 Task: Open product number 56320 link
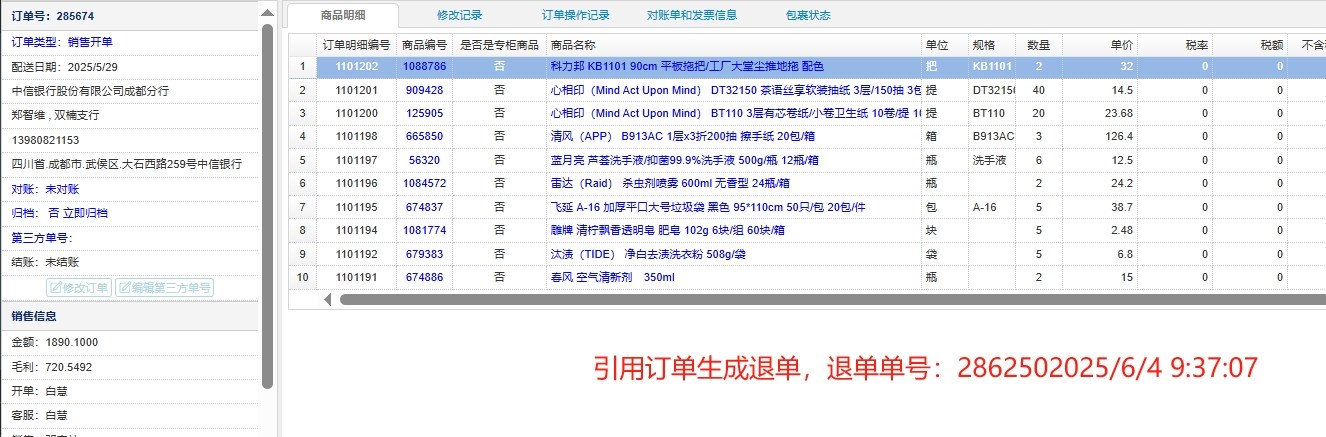point(424,160)
